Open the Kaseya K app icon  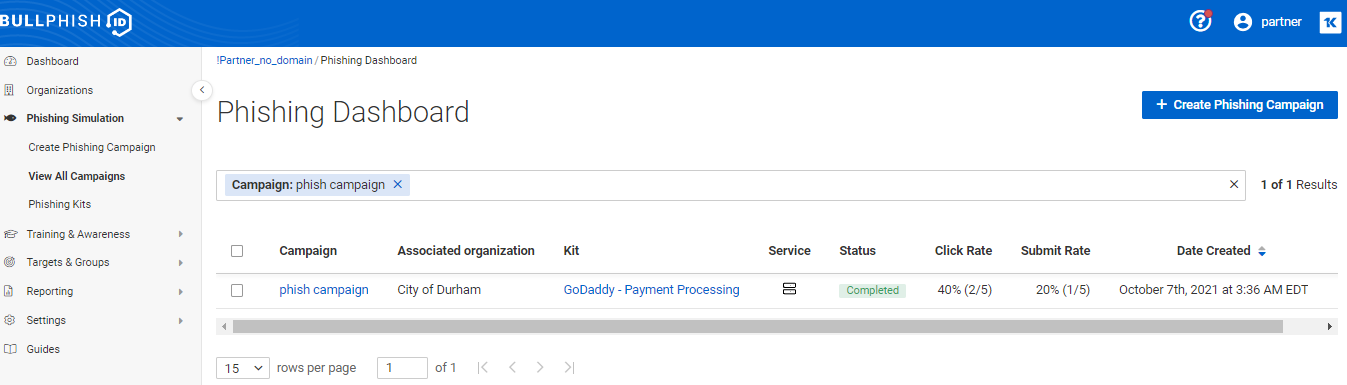coord(1330,22)
